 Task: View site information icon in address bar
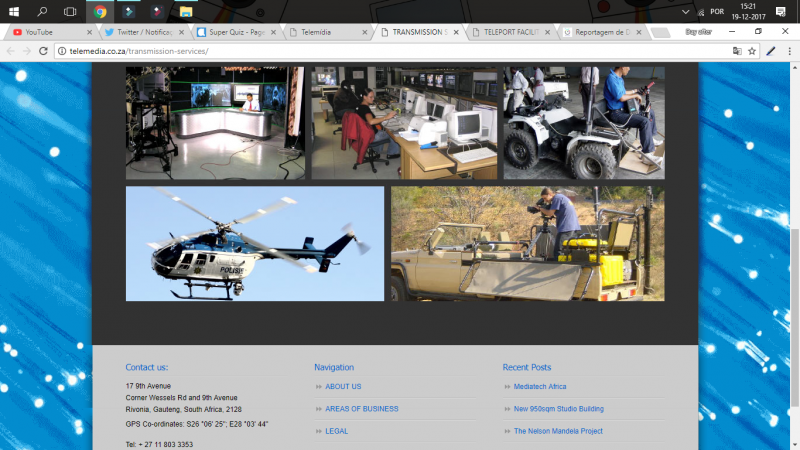tap(62, 51)
